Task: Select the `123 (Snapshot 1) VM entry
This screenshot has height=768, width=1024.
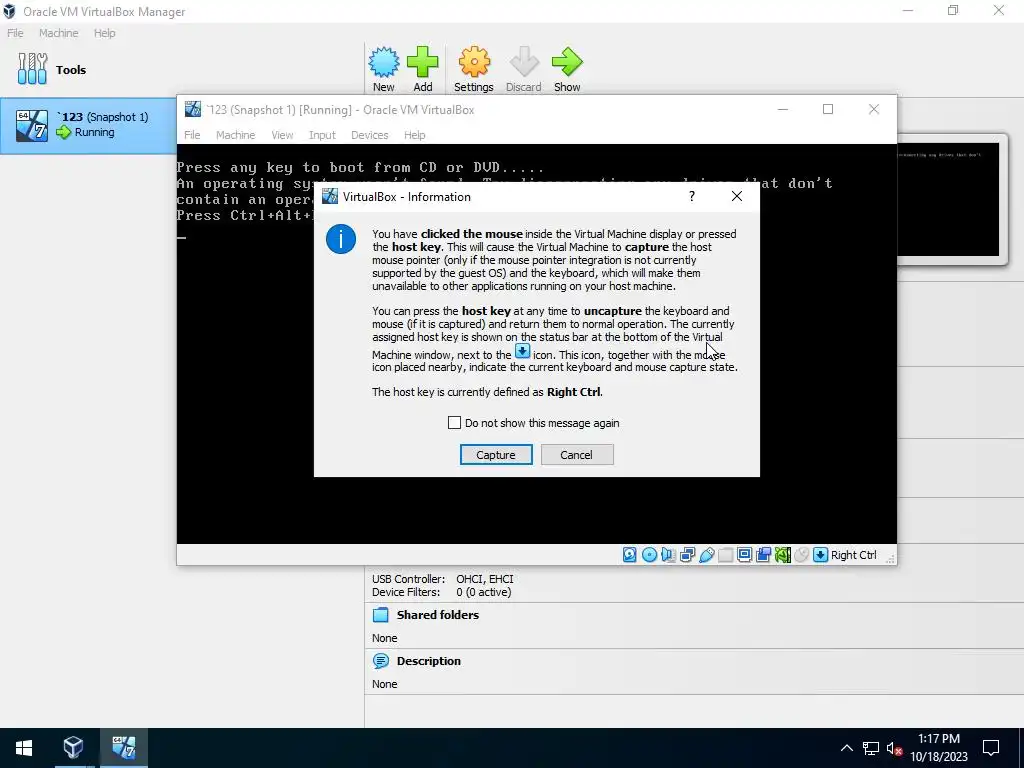Action: coord(88,125)
